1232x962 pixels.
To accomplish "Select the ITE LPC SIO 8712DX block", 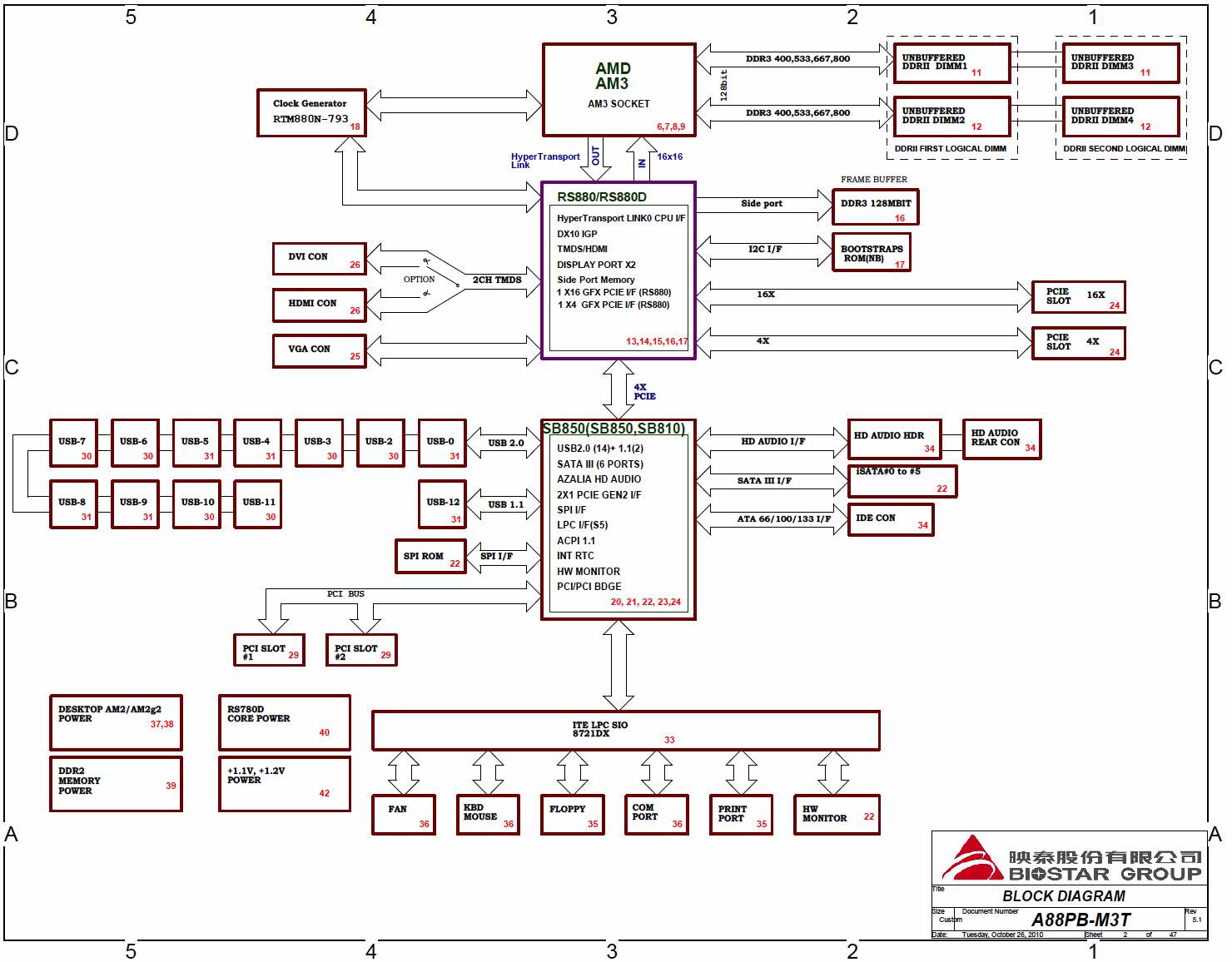I will pyautogui.click(x=625, y=731).
